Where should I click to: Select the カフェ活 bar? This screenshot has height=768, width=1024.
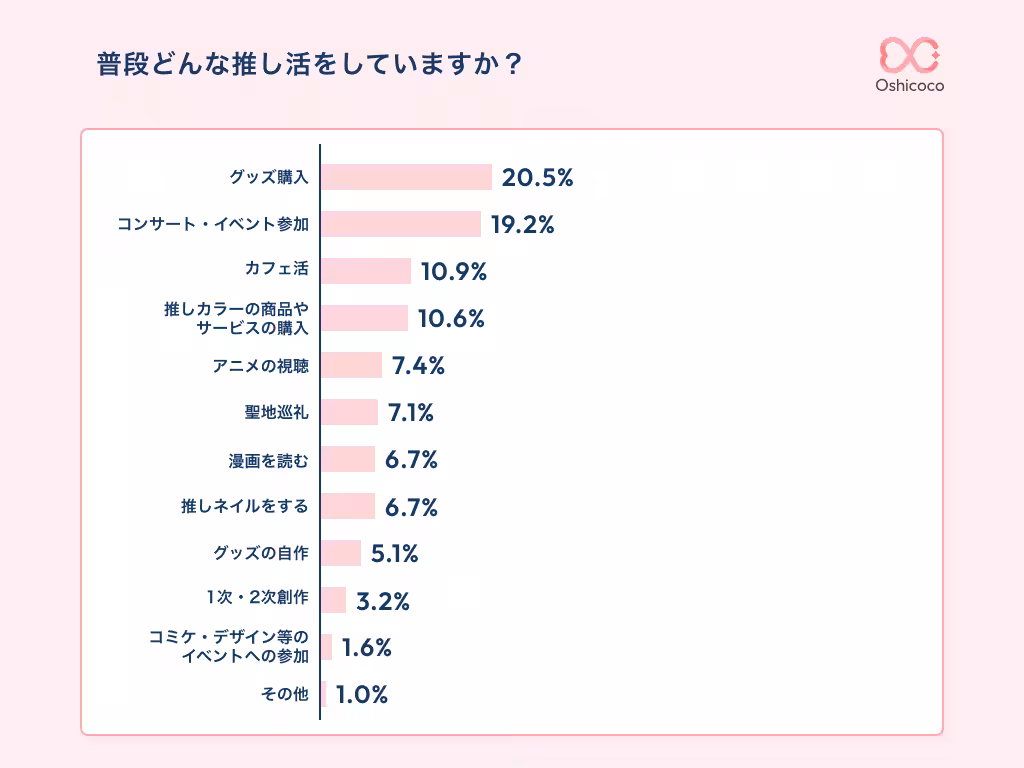tap(366, 271)
